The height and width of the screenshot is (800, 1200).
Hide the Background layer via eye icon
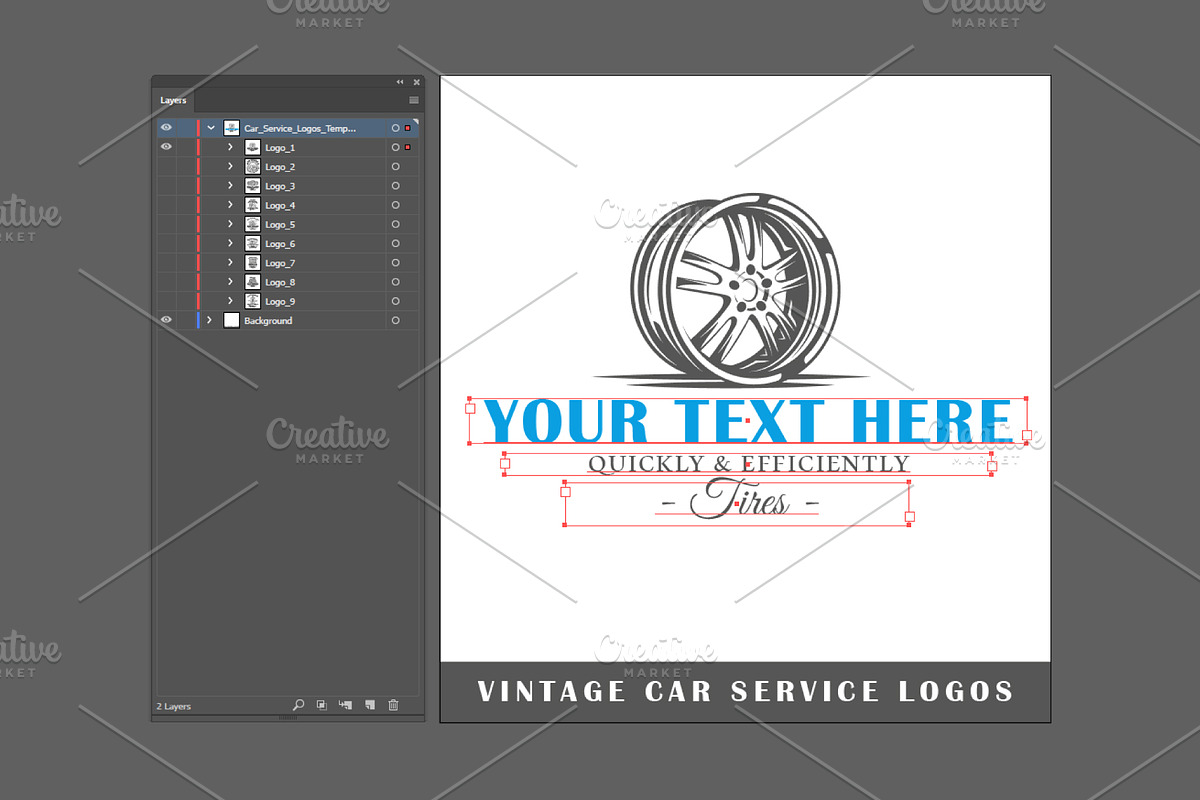click(166, 320)
